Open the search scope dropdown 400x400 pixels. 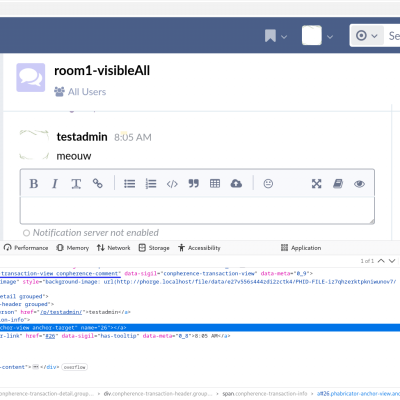(367, 35)
